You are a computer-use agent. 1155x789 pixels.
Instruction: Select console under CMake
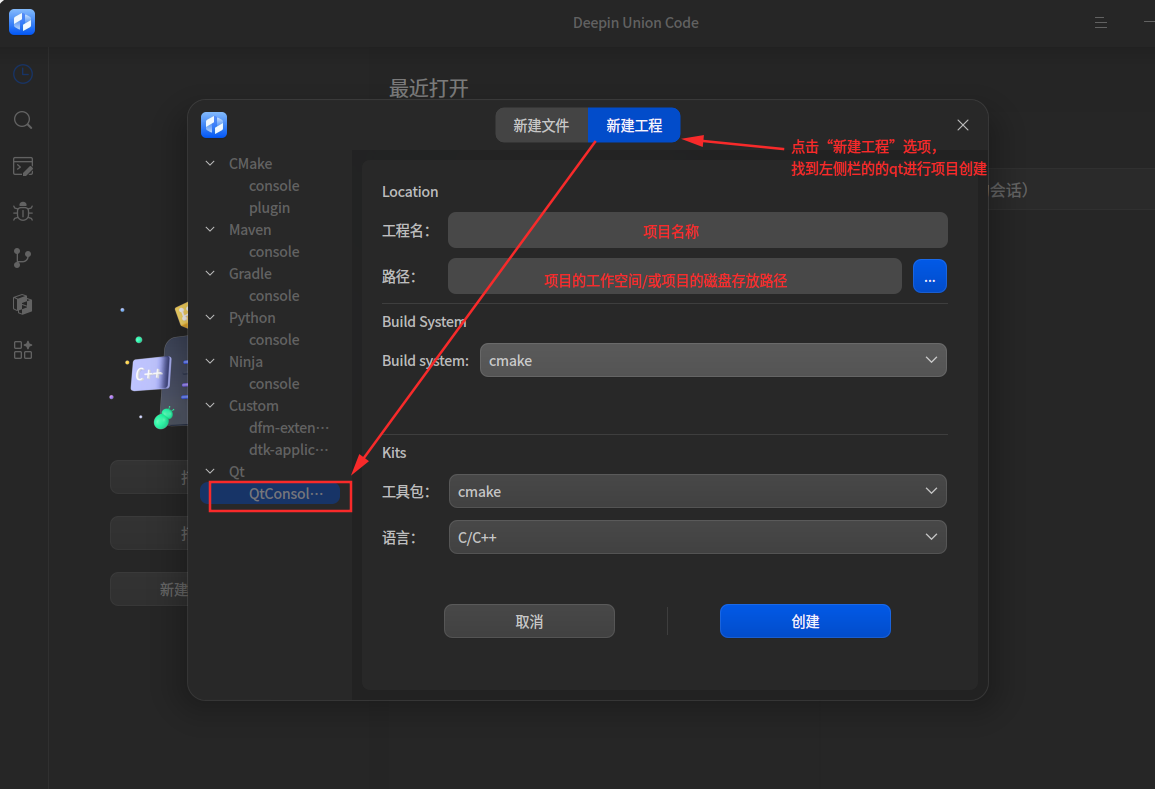[x=274, y=186]
